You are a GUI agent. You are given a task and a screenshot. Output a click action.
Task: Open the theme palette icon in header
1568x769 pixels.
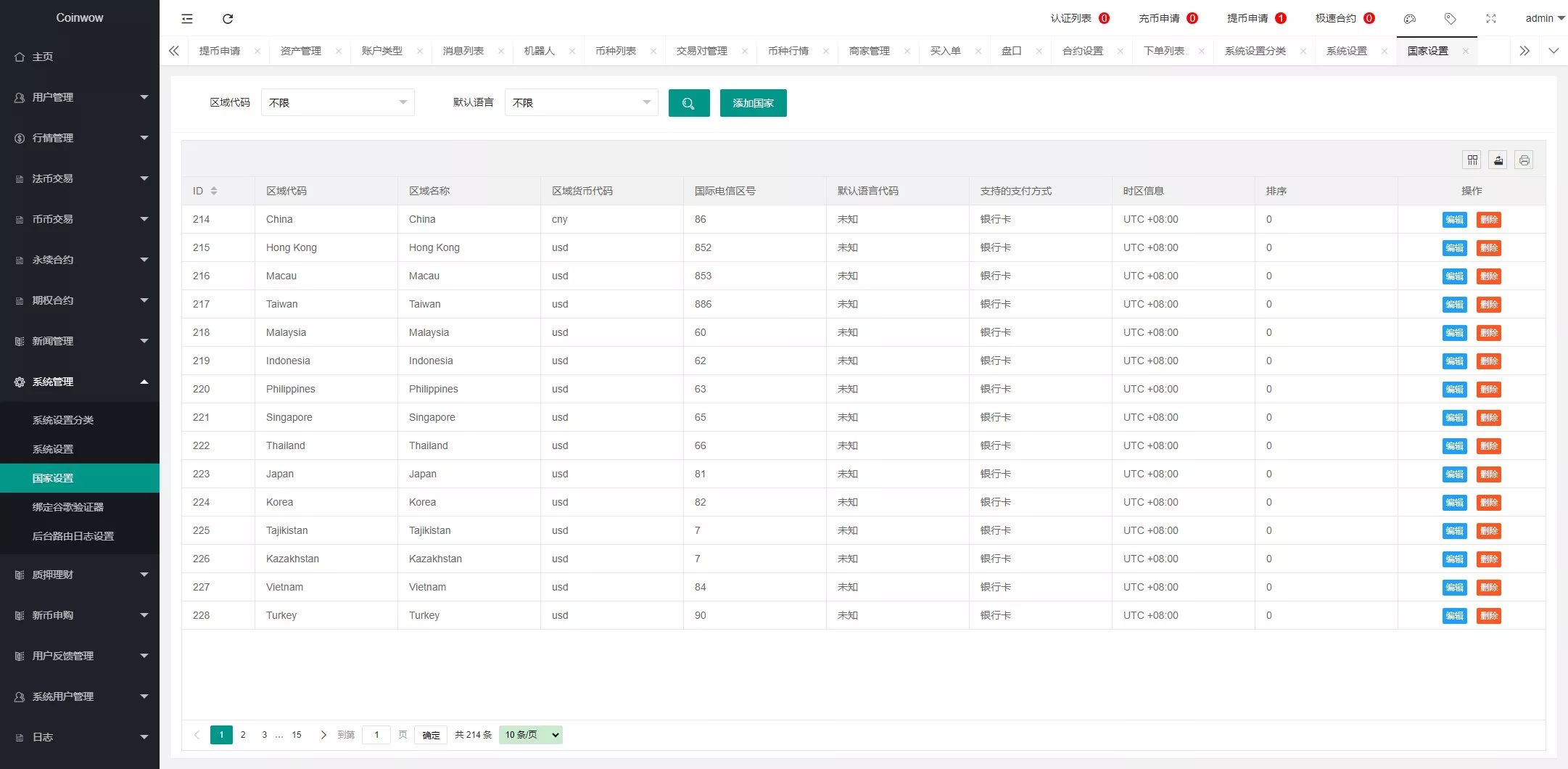1409,19
